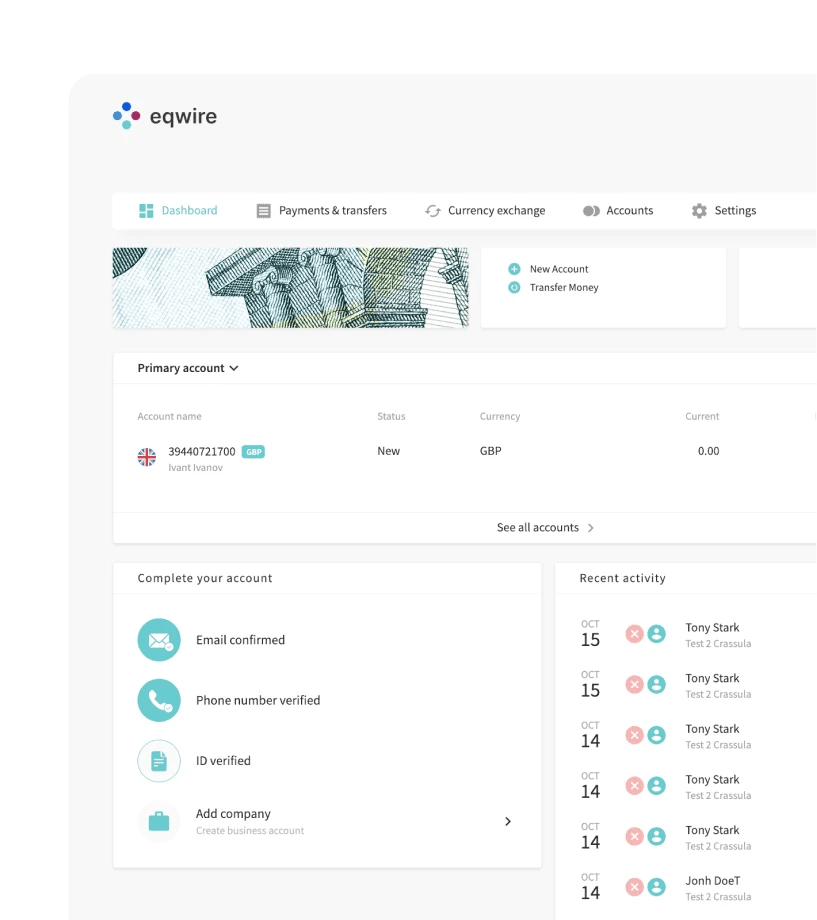Go to Currency exchange tab
The image size is (817, 920).
click(x=485, y=211)
